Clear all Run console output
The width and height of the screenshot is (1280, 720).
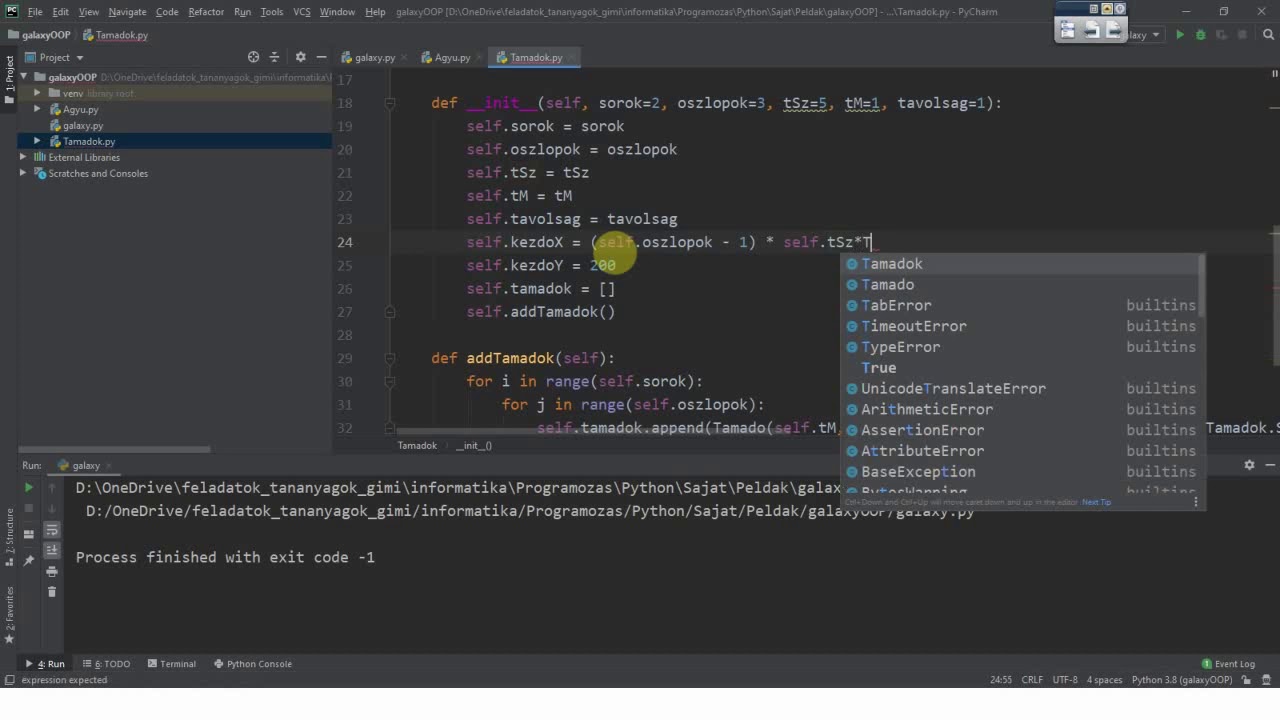pos(52,591)
